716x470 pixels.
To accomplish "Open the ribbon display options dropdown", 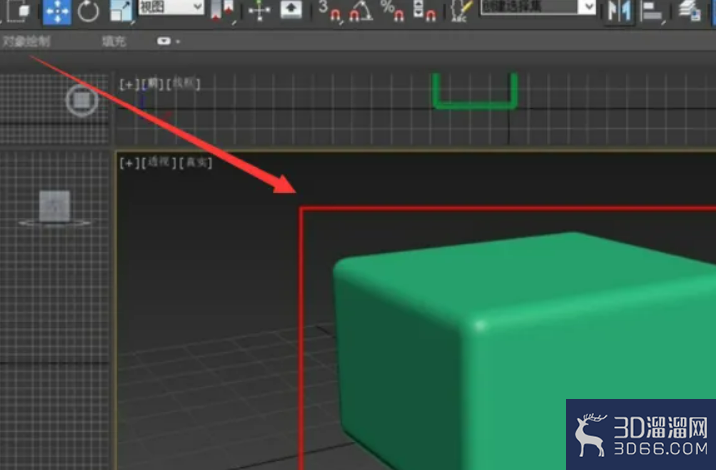I will pos(168,42).
